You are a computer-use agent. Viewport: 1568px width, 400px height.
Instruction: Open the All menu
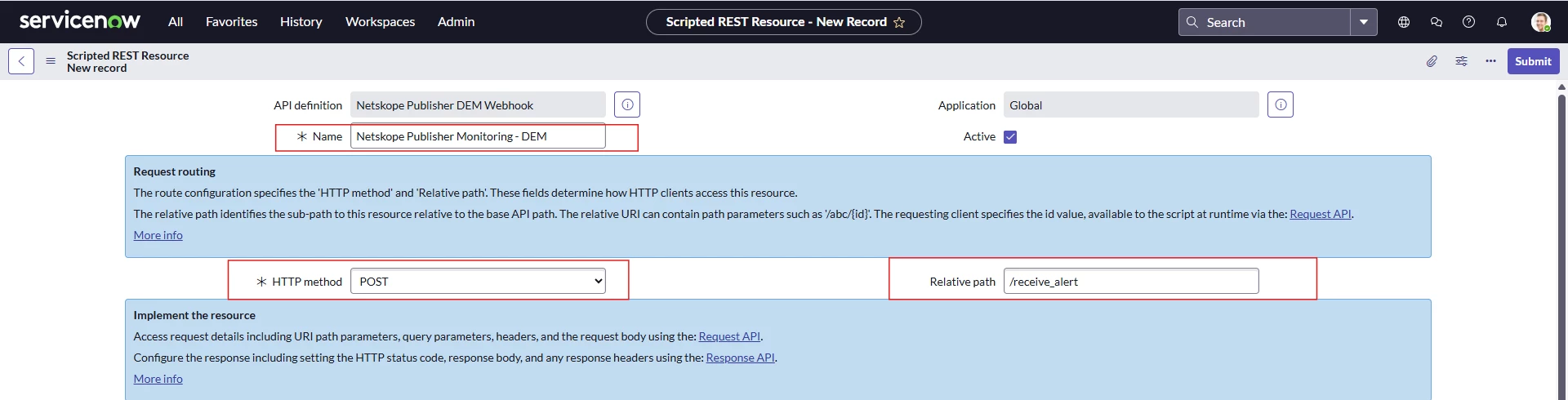(x=176, y=22)
